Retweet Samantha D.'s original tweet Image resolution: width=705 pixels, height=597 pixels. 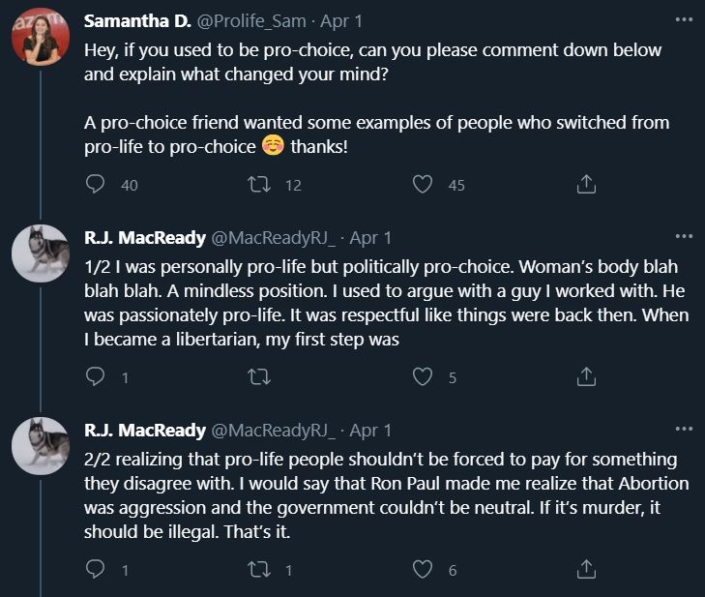point(260,184)
